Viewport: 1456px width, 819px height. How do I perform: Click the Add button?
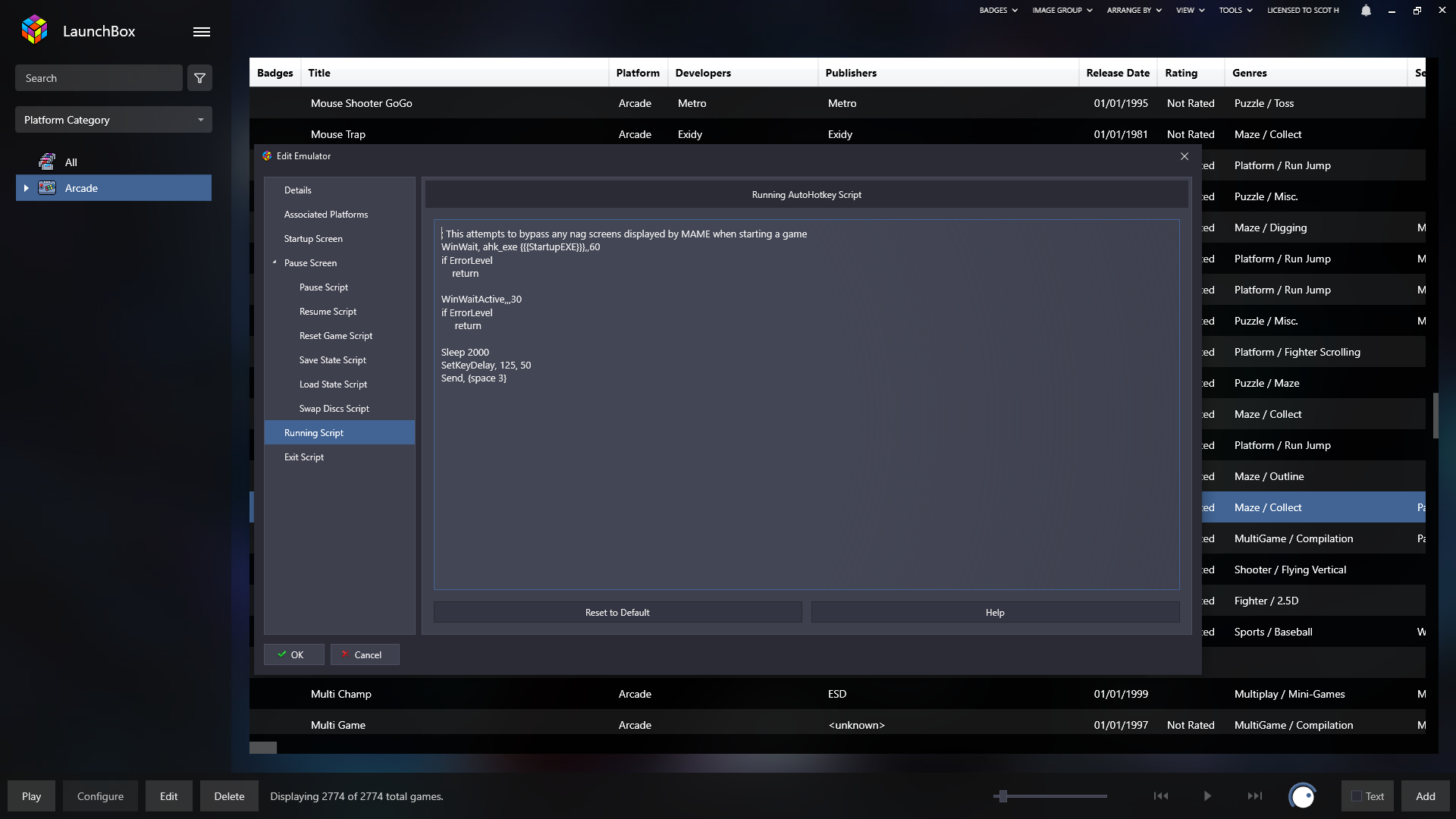pyautogui.click(x=1426, y=796)
